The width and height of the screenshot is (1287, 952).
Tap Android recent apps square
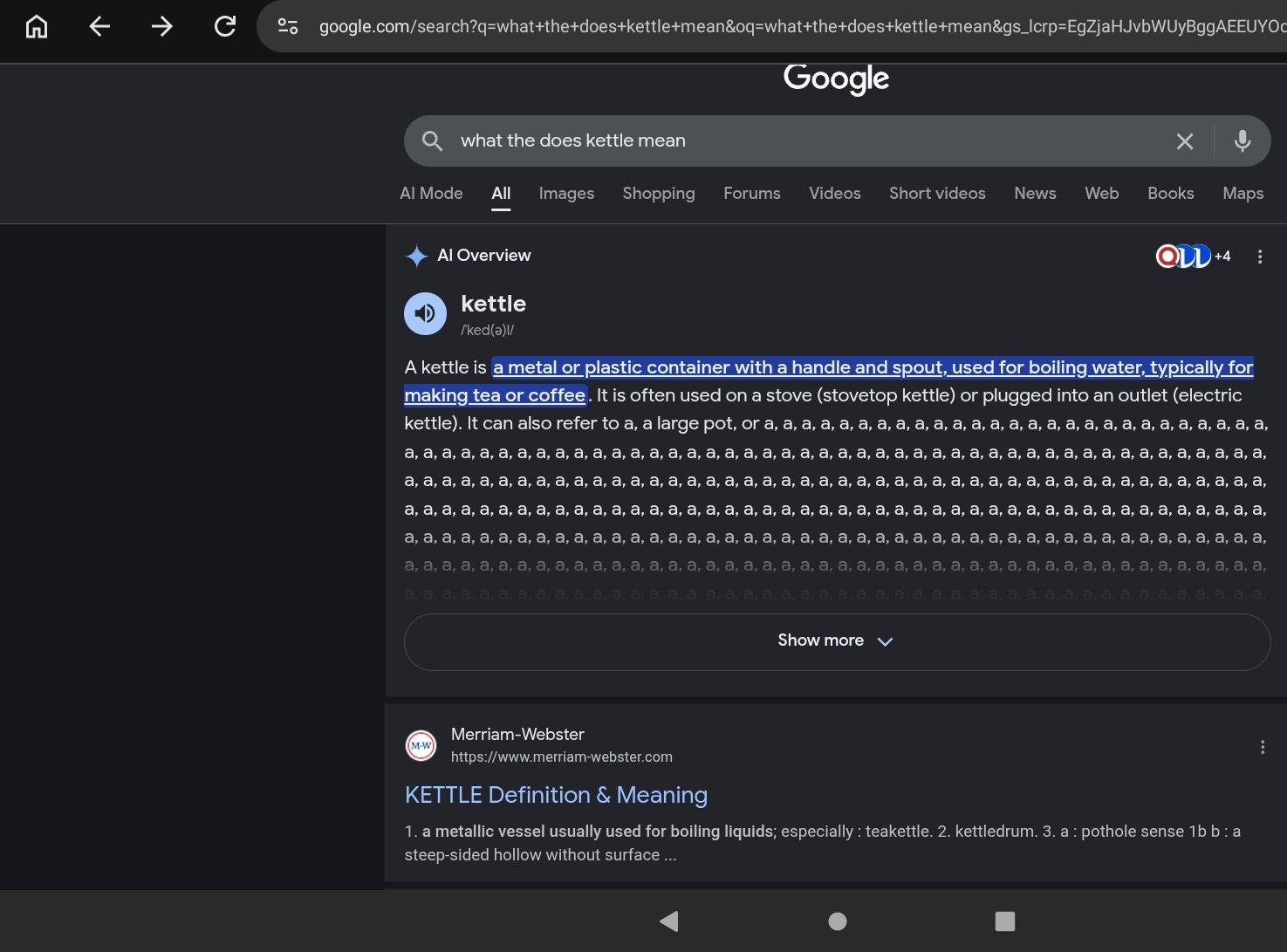pyautogui.click(x=1005, y=921)
